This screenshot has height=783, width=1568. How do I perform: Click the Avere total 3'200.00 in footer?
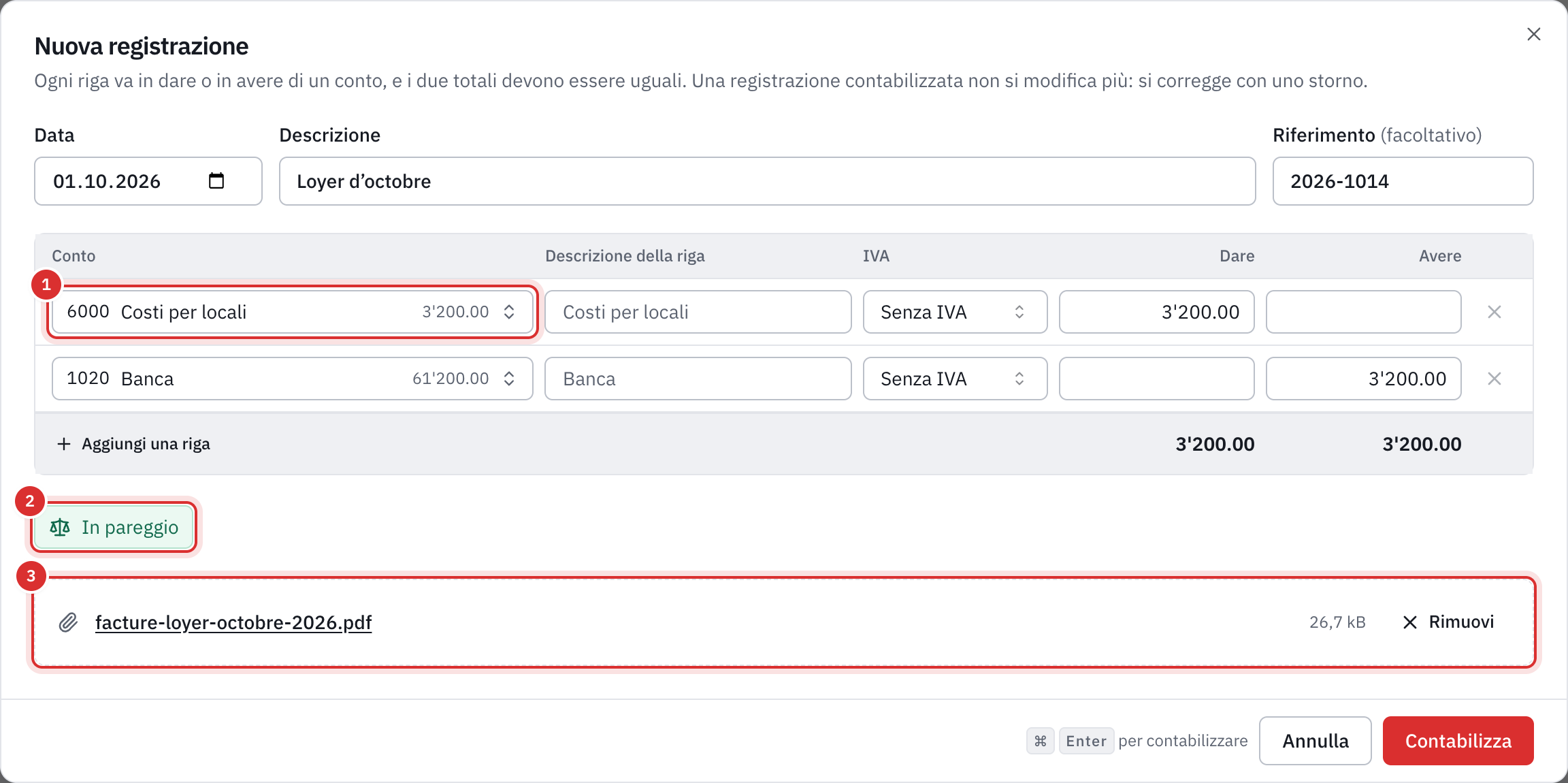[x=1422, y=444]
